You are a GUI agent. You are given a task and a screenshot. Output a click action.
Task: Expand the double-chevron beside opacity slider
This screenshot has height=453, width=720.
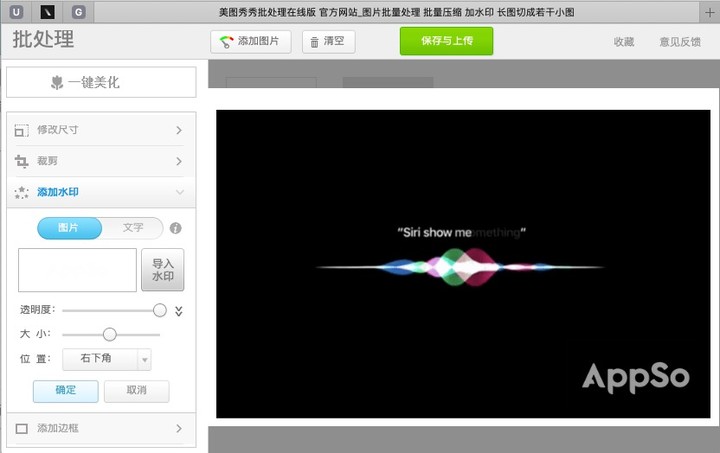tap(179, 311)
